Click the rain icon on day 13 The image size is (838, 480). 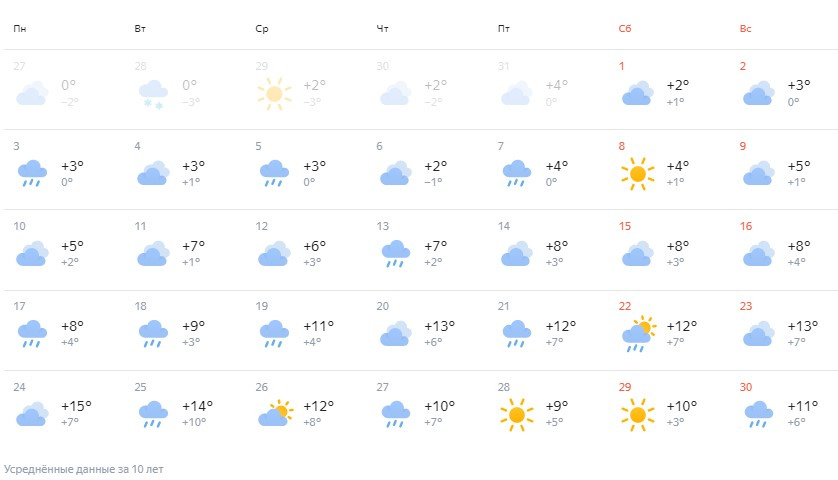[x=395, y=253]
